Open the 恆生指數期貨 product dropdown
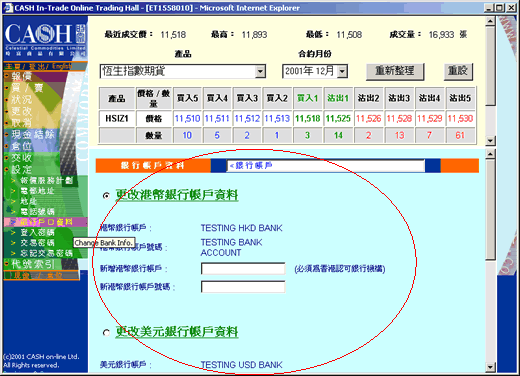The height and width of the screenshot is (376, 520). pyautogui.click(x=260, y=71)
